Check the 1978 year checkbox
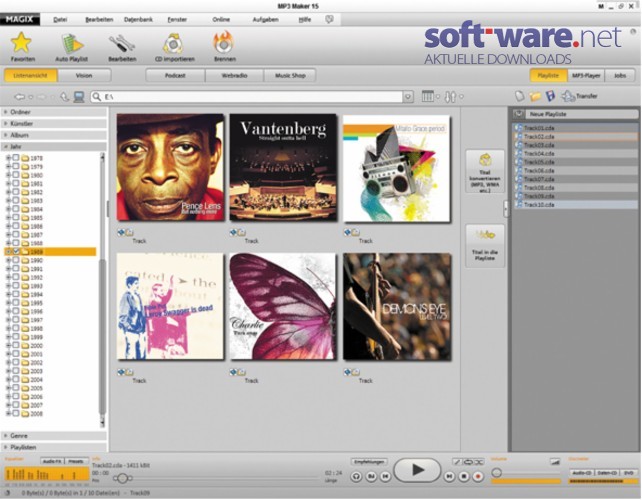642x500 pixels. pyautogui.click(x=16, y=158)
